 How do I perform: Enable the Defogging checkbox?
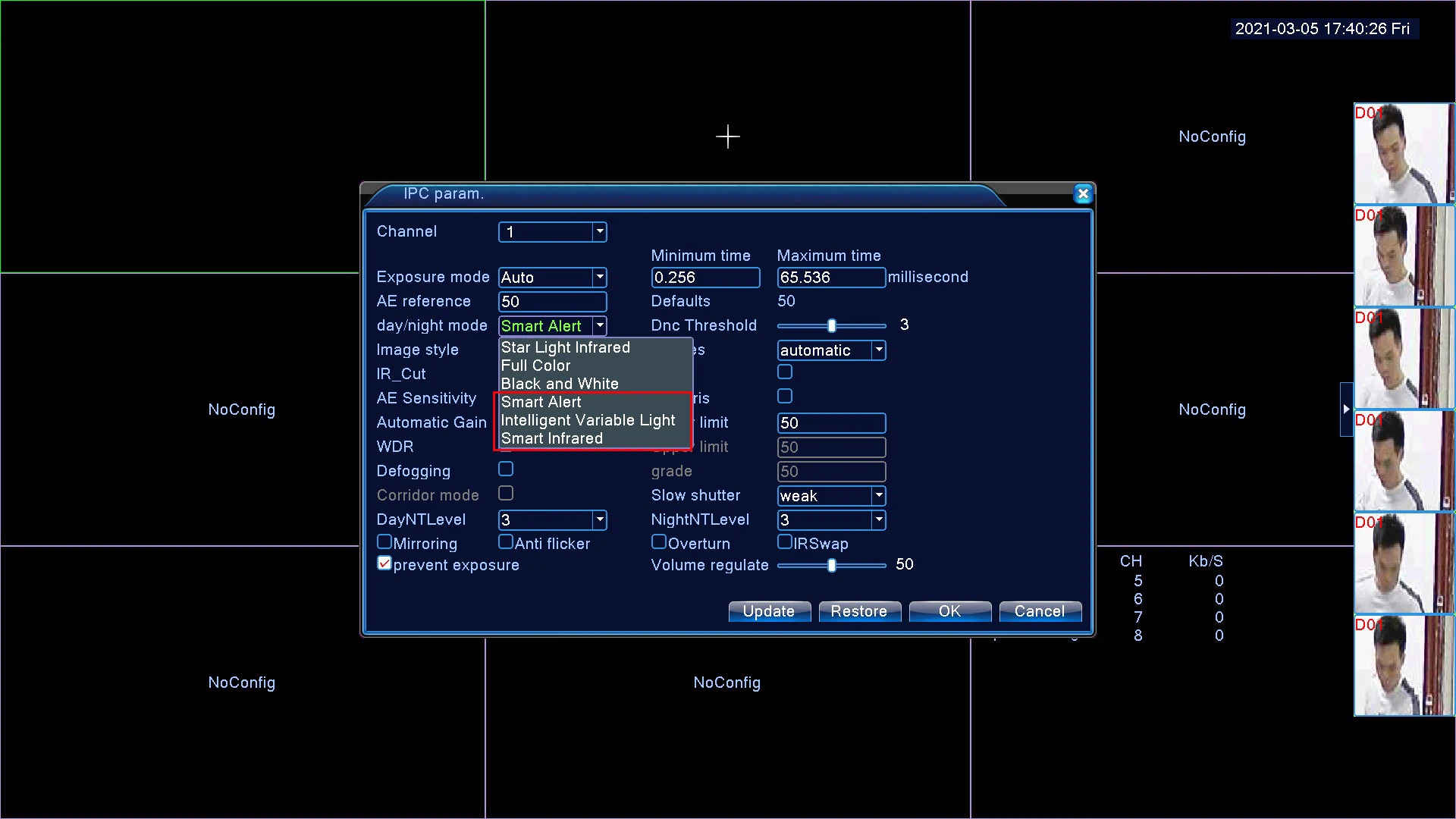pos(506,469)
